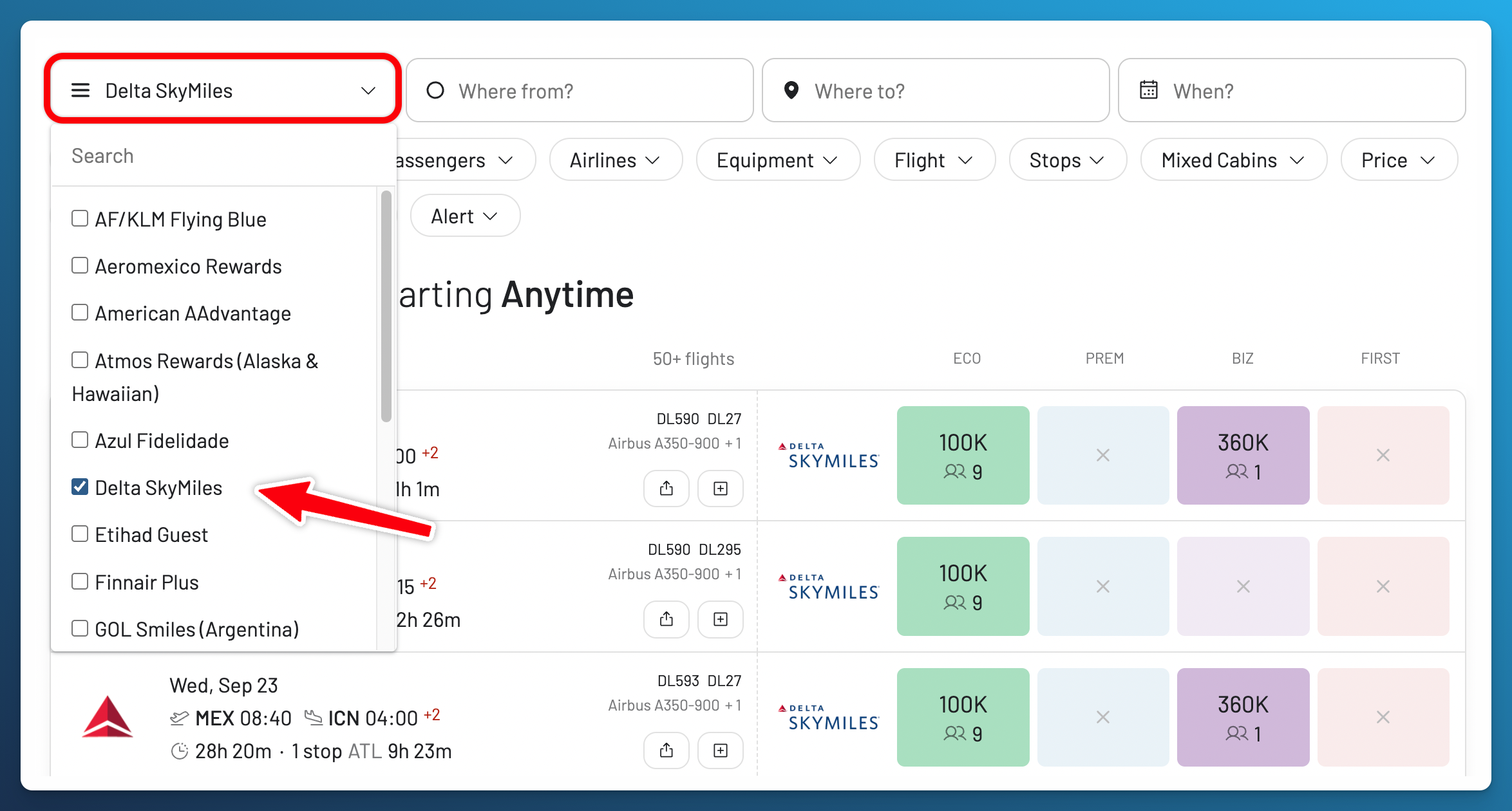Click the circle icon in Where from
Image resolution: width=1512 pixels, height=811 pixels.
pos(435,90)
